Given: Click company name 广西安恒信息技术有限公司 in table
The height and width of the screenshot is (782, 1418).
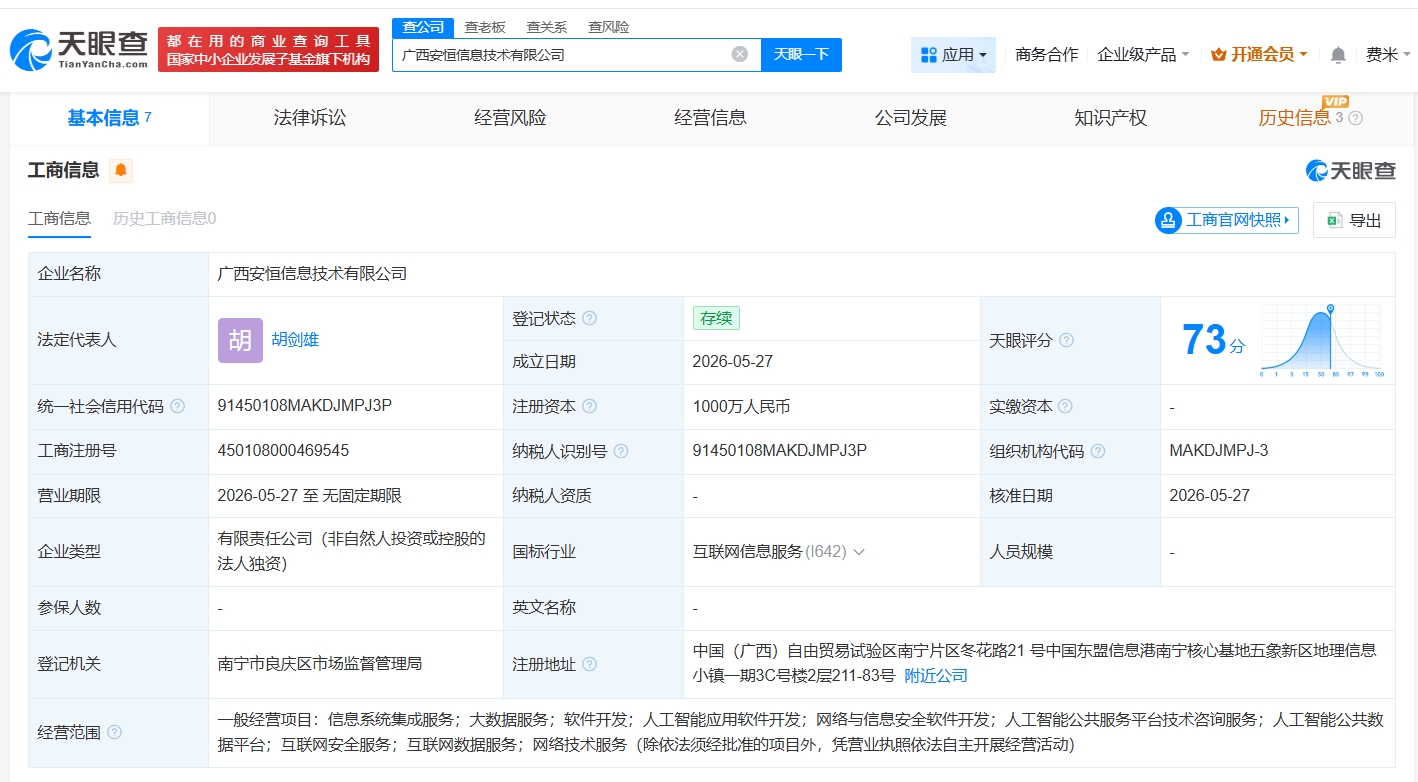Looking at the screenshot, I should click(312, 274).
